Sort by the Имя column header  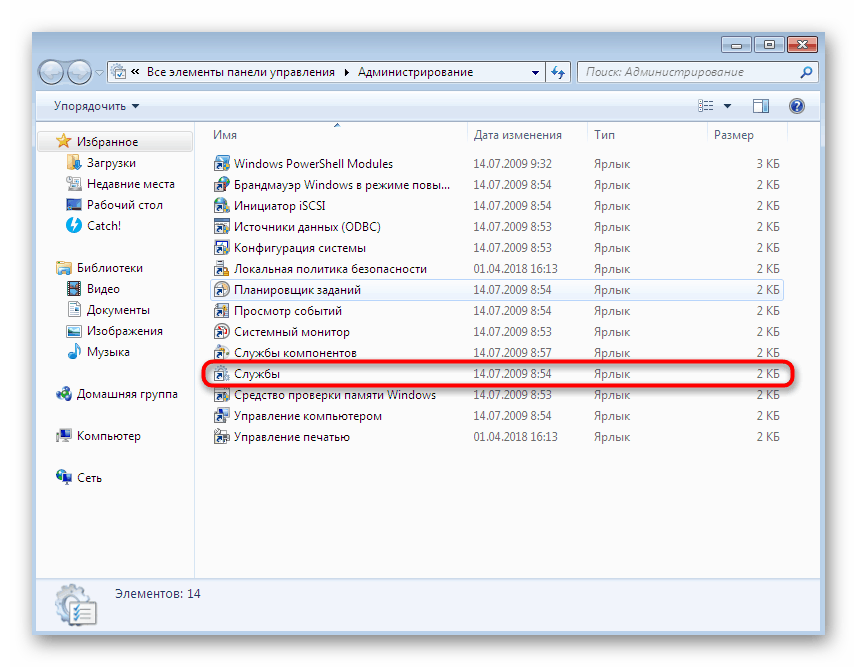coord(225,135)
